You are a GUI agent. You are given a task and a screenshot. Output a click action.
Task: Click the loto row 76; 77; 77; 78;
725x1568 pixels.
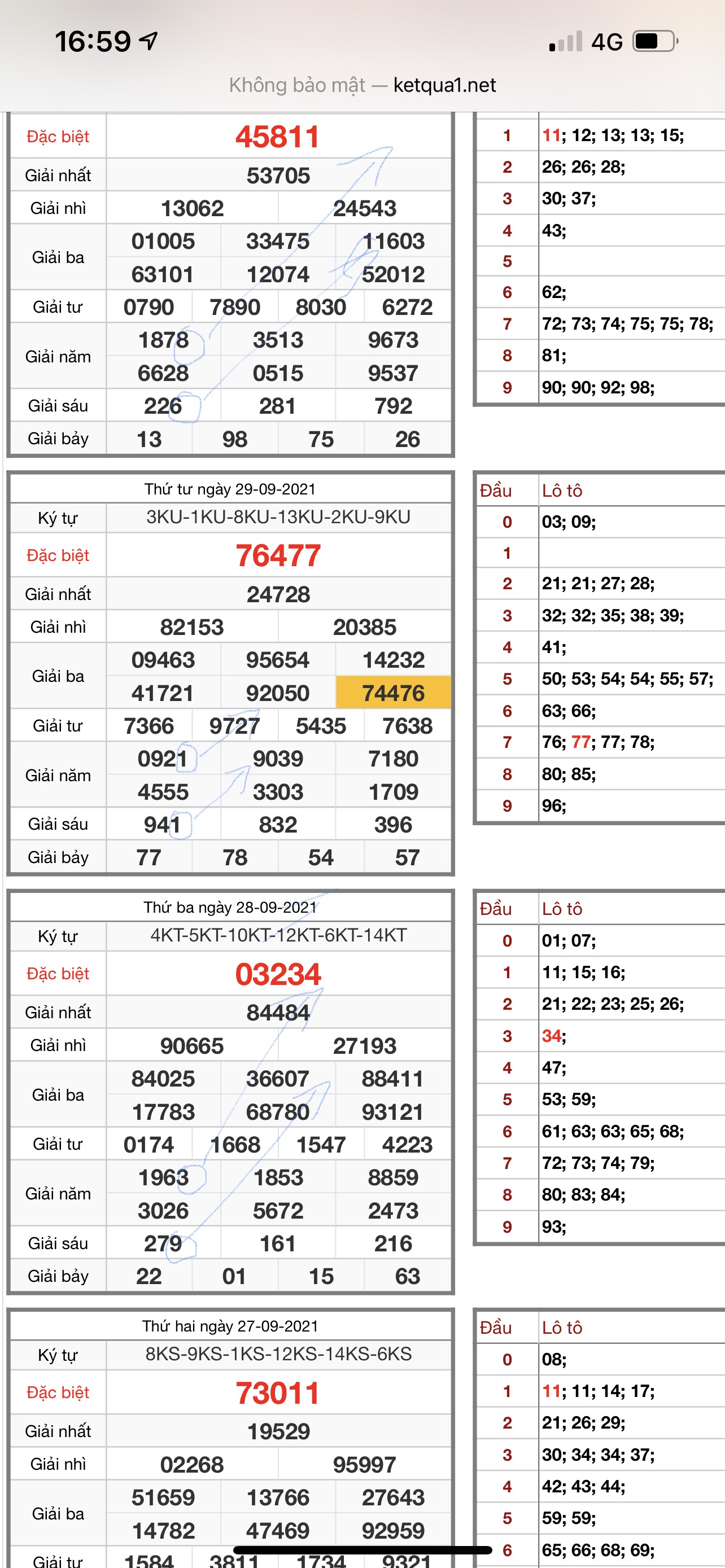(599, 742)
